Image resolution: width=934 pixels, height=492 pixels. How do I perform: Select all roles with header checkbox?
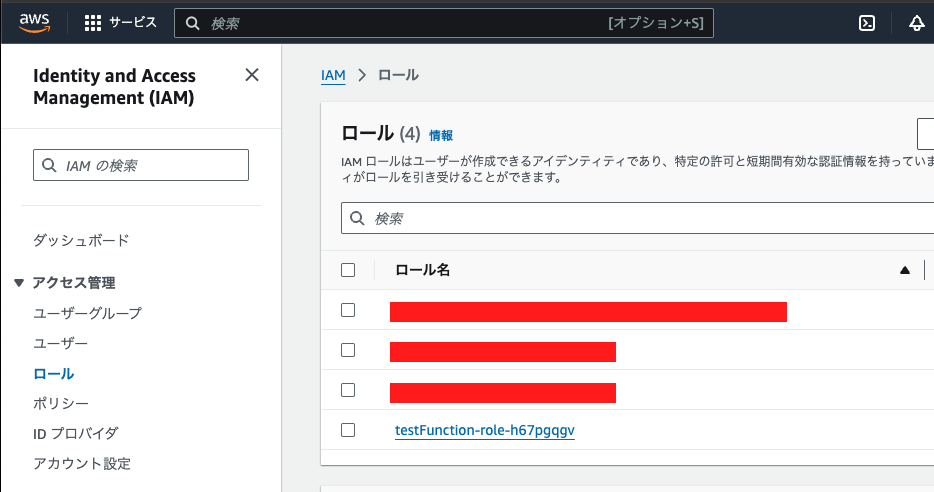(348, 270)
